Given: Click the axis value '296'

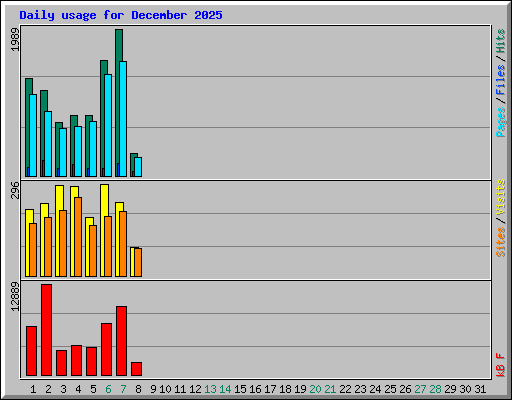Looking at the screenshot, I should click(x=15, y=190).
